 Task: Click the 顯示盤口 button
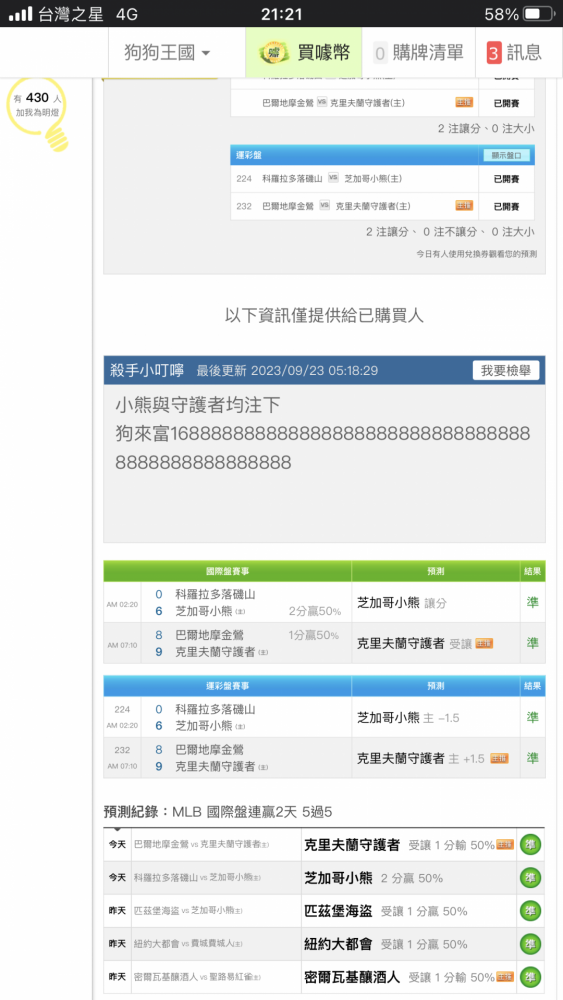(x=506, y=155)
